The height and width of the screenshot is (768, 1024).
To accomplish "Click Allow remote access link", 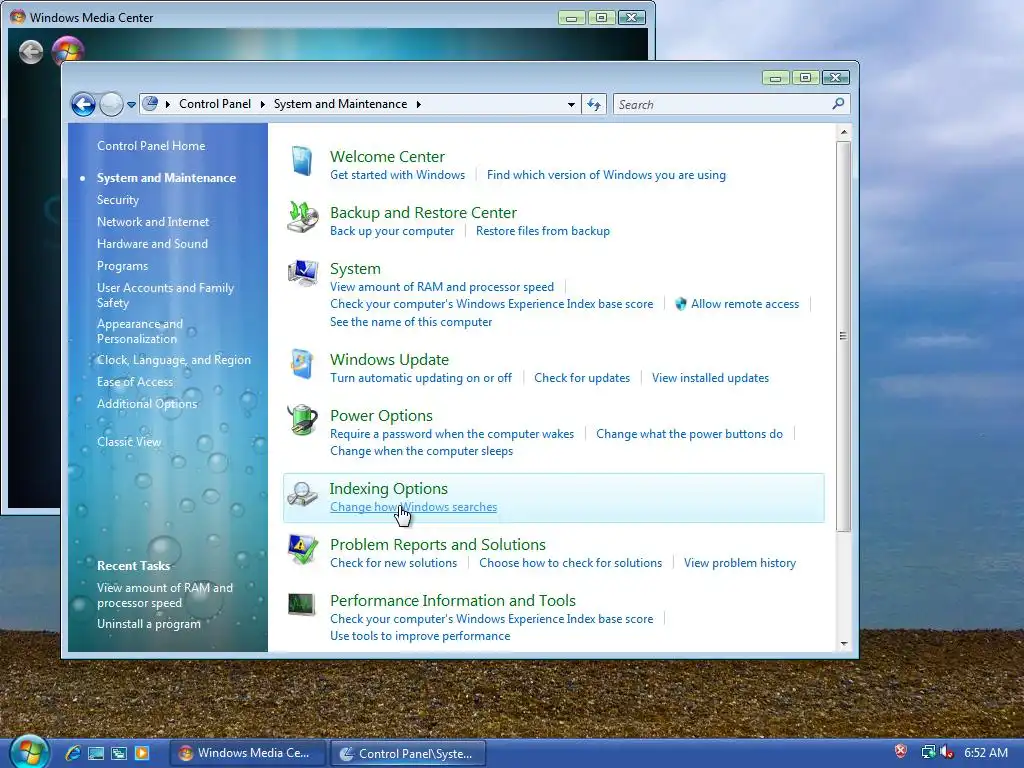I will click(x=745, y=304).
